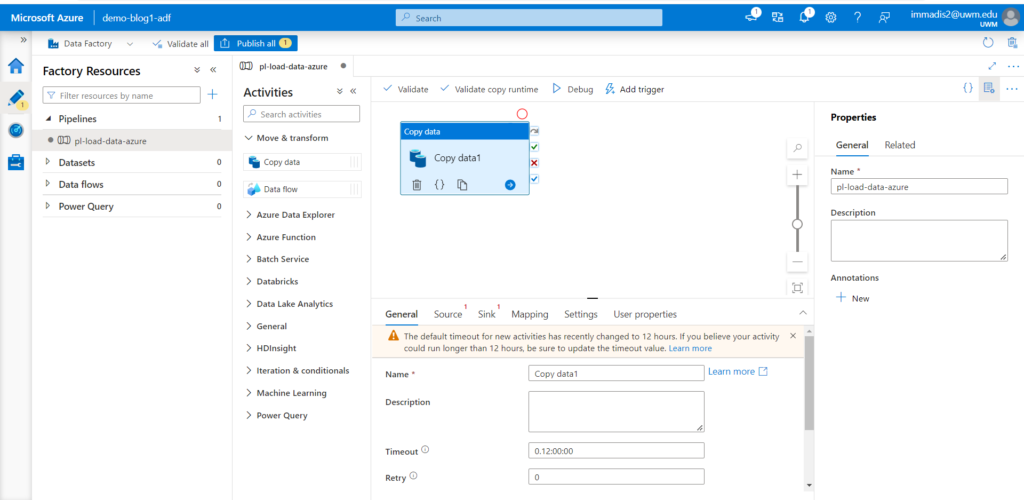Expand all Factory Resources with double-down chevron
The width and height of the screenshot is (1024, 500).
(197, 70)
